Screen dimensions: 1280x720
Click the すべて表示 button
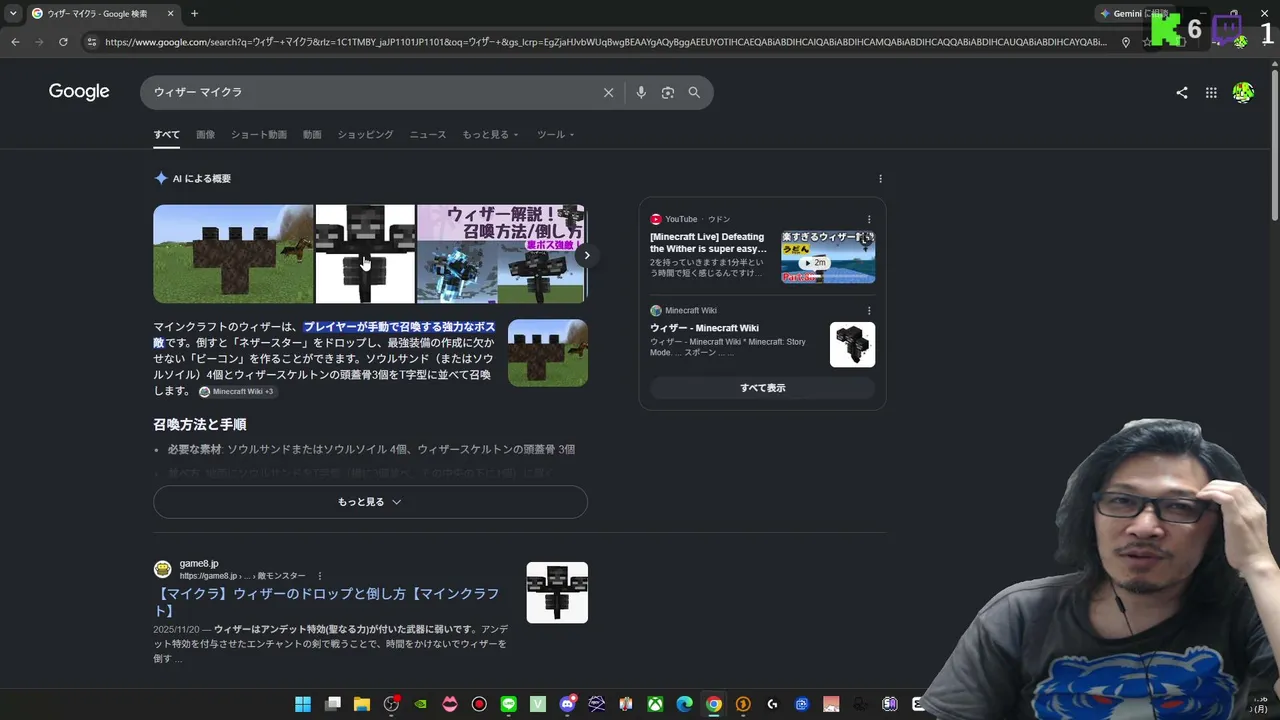pos(762,388)
